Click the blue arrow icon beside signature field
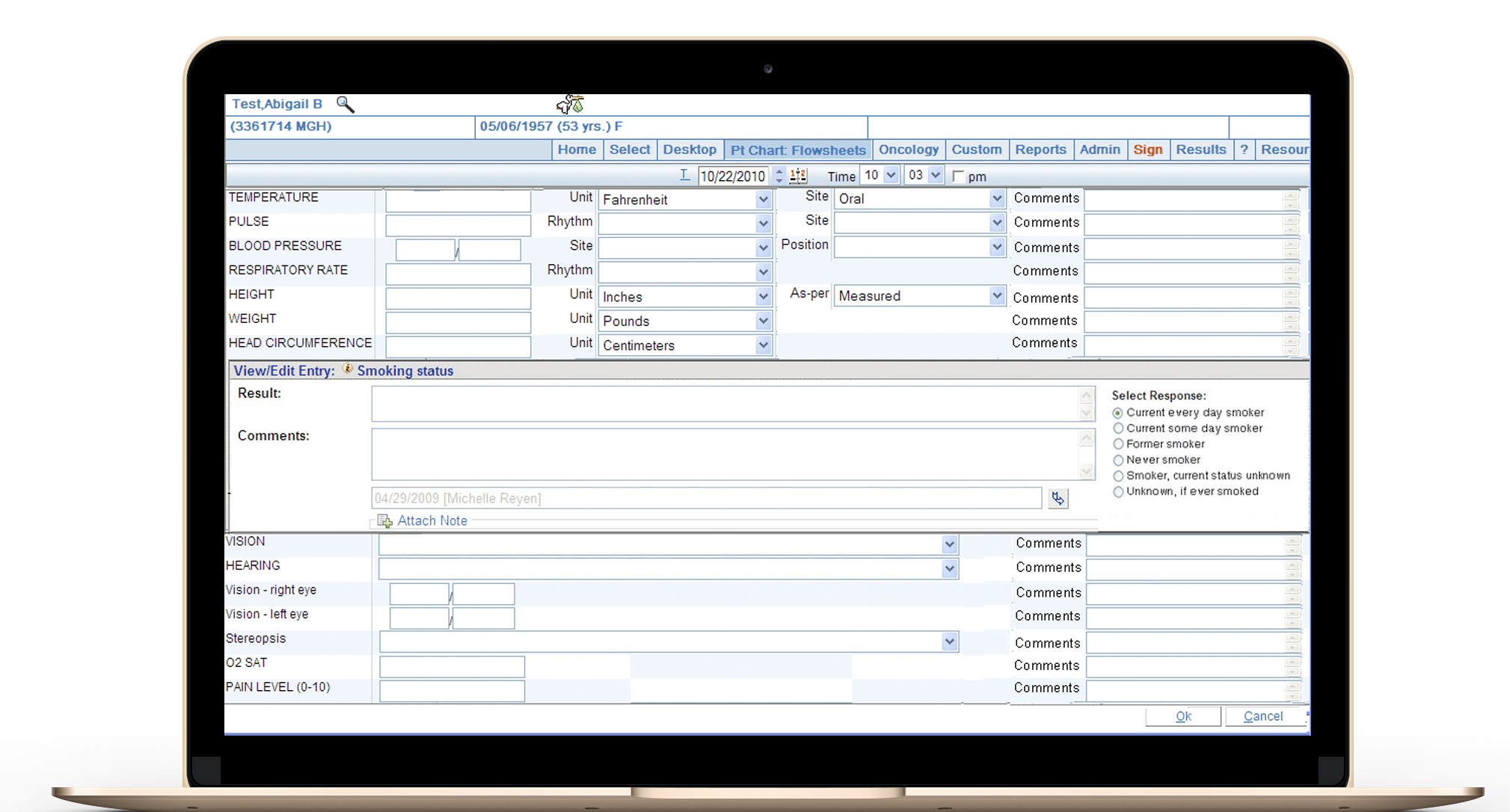1510x812 pixels. [x=1058, y=499]
